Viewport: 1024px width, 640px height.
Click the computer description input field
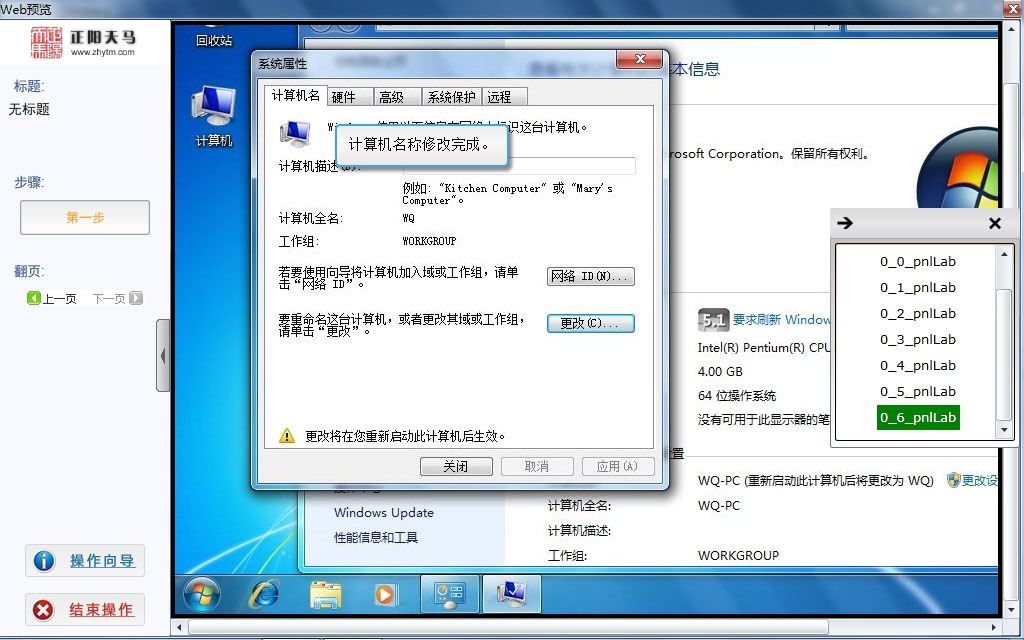point(519,166)
